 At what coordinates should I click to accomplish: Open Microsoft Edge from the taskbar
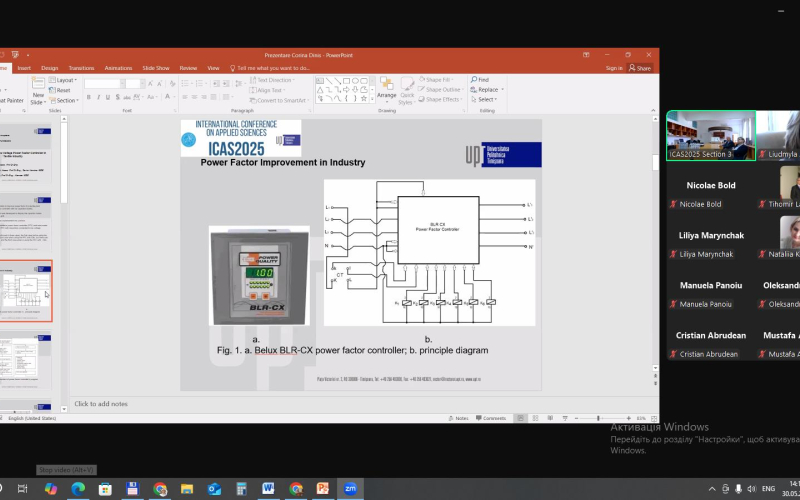coord(78,488)
